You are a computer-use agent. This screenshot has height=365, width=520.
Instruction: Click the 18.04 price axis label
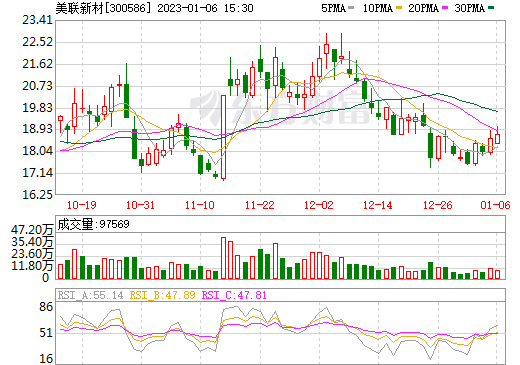coord(38,151)
